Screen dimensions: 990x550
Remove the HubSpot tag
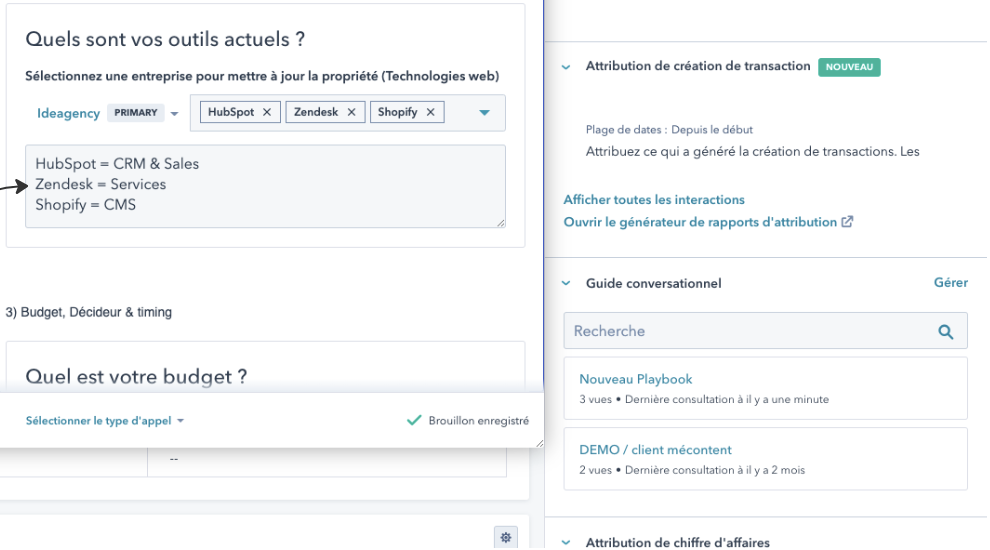coord(266,112)
